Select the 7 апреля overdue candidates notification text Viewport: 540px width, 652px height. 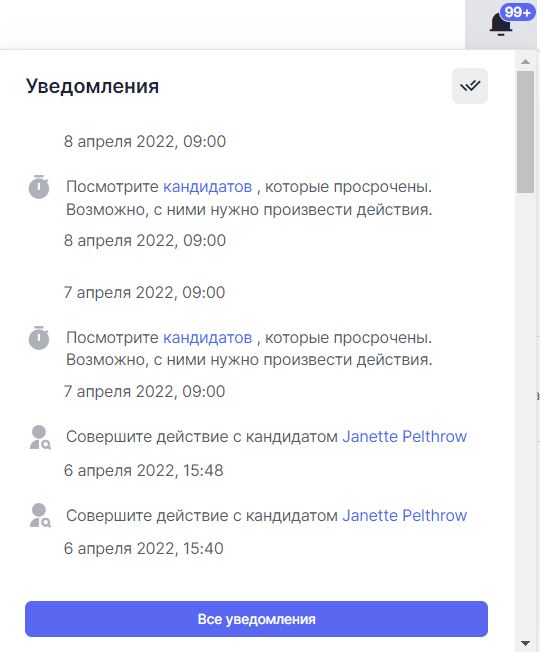click(249, 348)
